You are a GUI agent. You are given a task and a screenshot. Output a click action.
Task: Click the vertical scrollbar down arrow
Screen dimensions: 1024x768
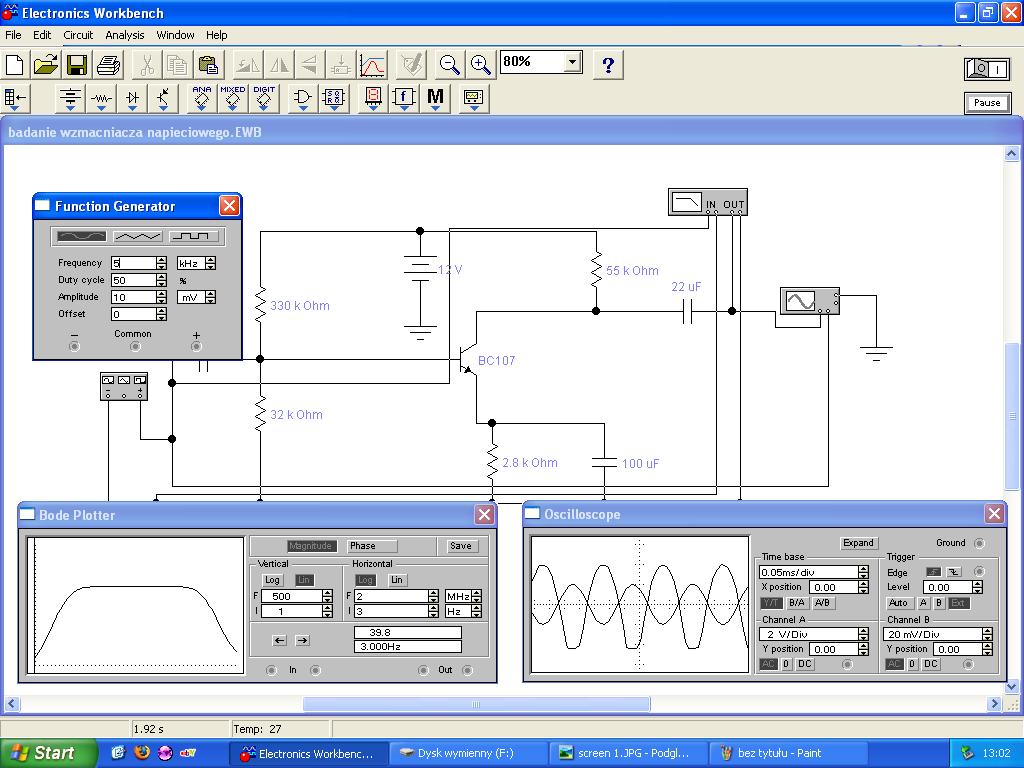[1012, 686]
